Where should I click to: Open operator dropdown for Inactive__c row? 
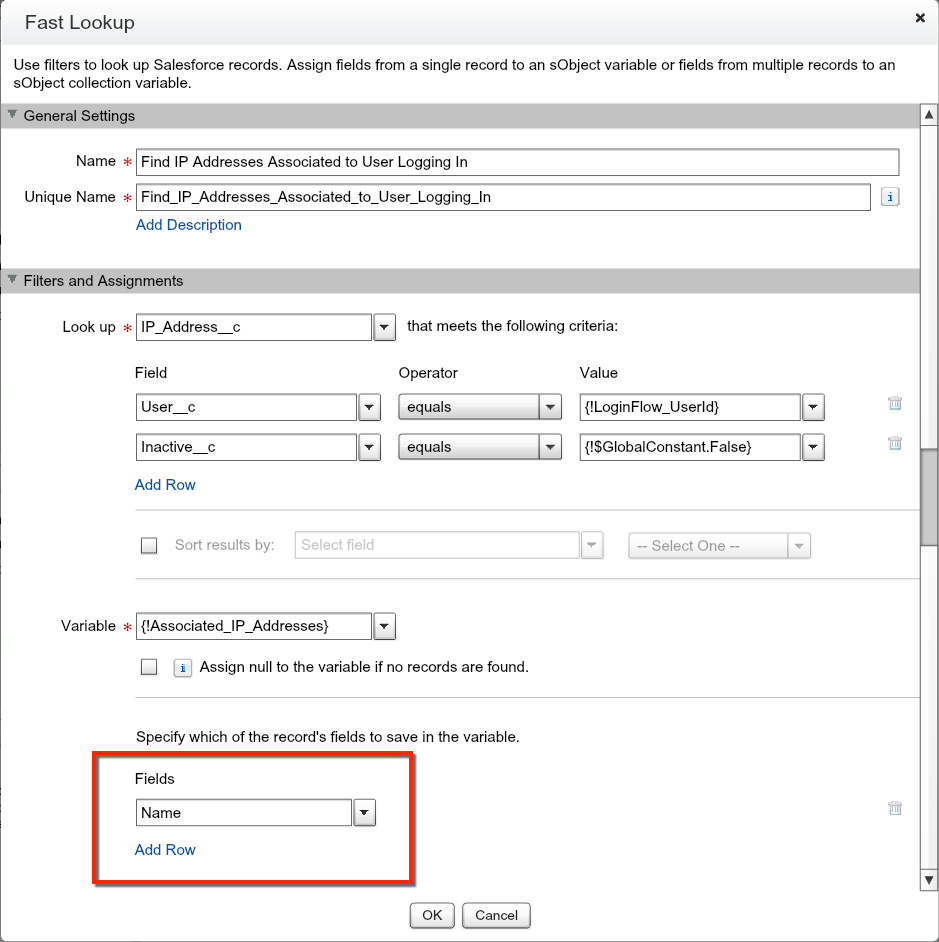(550, 448)
